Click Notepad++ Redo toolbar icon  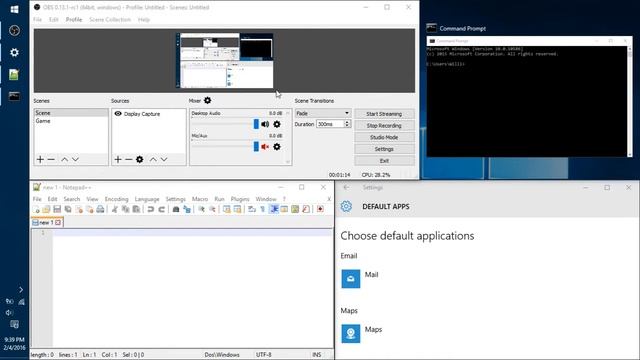pos(162,209)
